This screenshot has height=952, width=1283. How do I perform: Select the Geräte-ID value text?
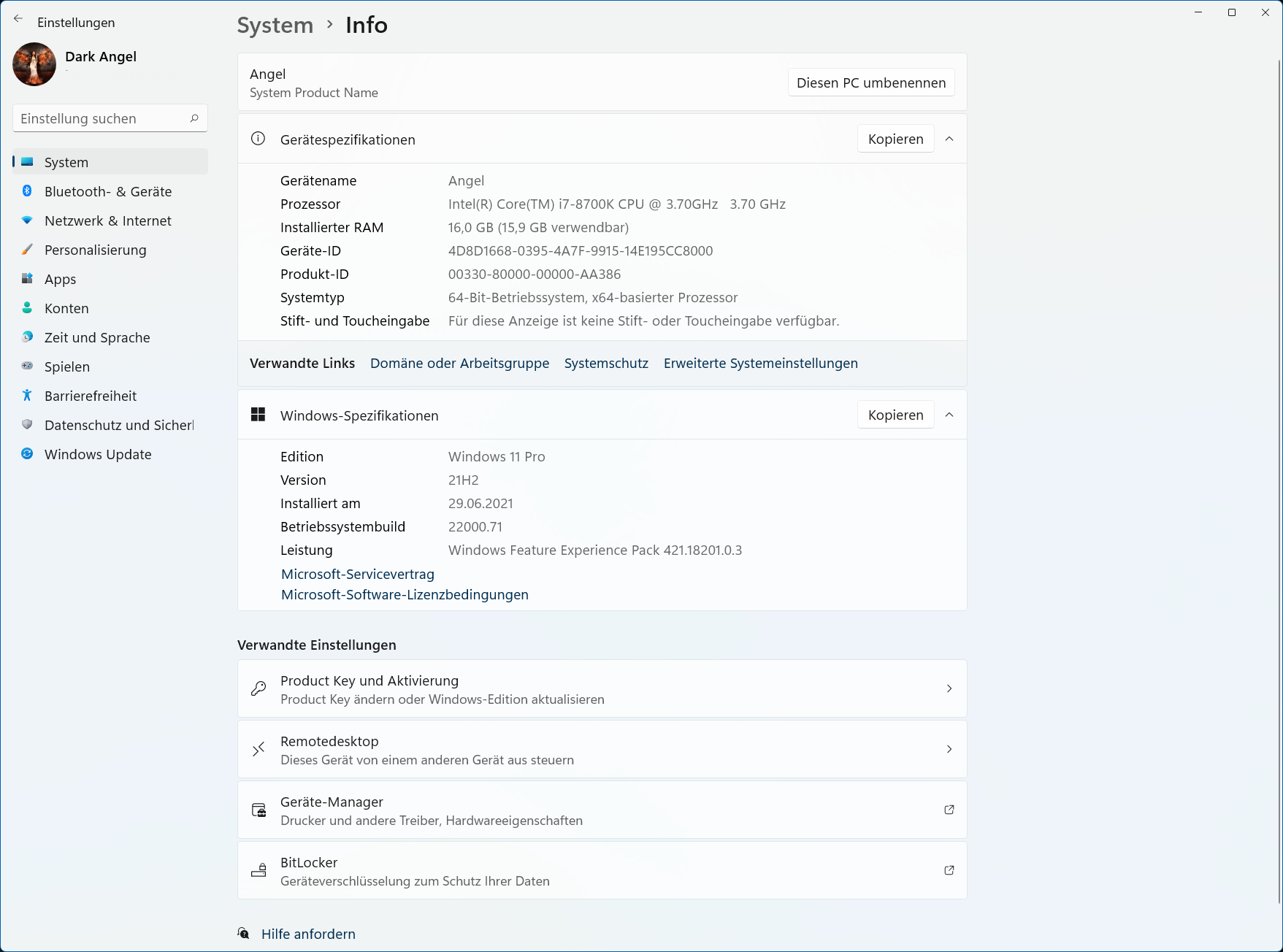[x=581, y=251]
